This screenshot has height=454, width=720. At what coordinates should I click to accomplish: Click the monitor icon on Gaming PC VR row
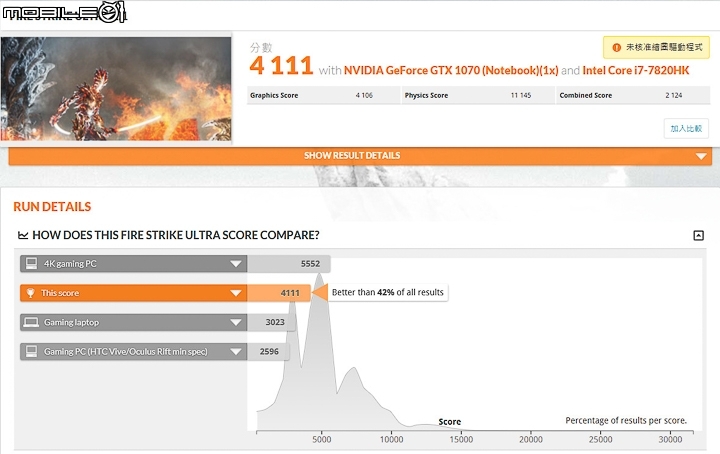pyautogui.click(x=31, y=352)
